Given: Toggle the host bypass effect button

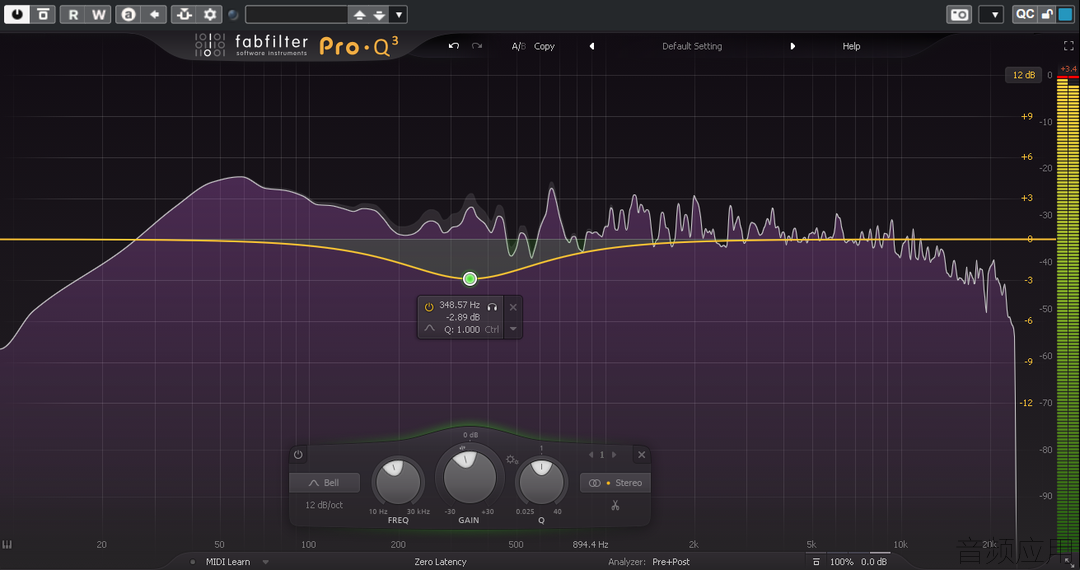Looking at the screenshot, I should [43, 14].
